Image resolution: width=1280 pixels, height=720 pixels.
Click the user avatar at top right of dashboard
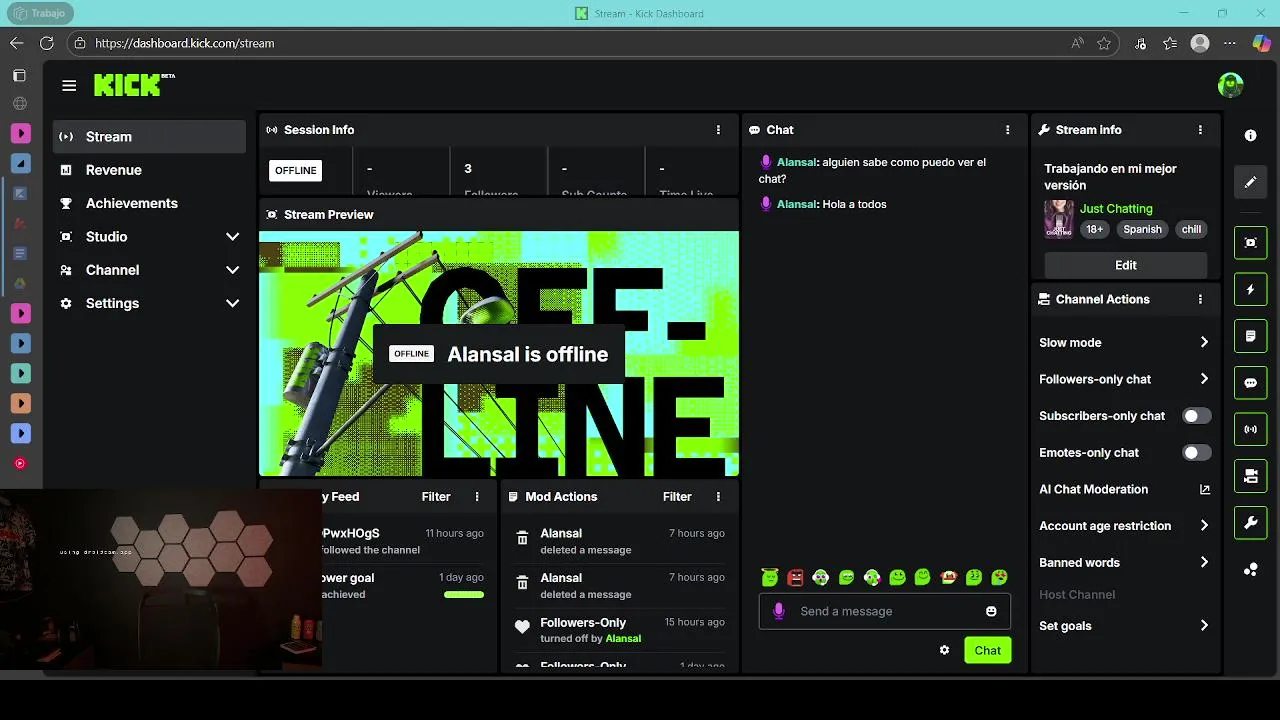click(1230, 86)
